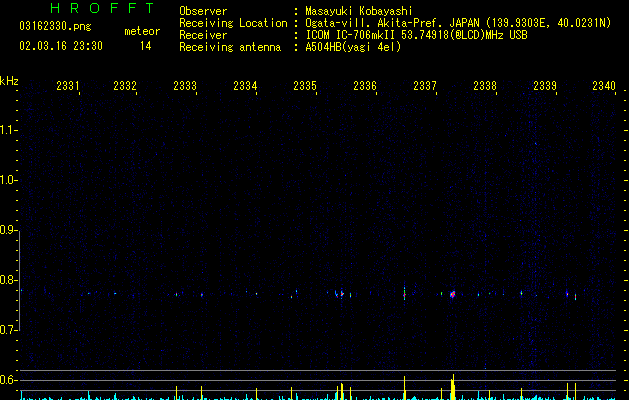Click the 1.1 kHz frequency label
Screen dimensions: 629x400
[x=8, y=130]
